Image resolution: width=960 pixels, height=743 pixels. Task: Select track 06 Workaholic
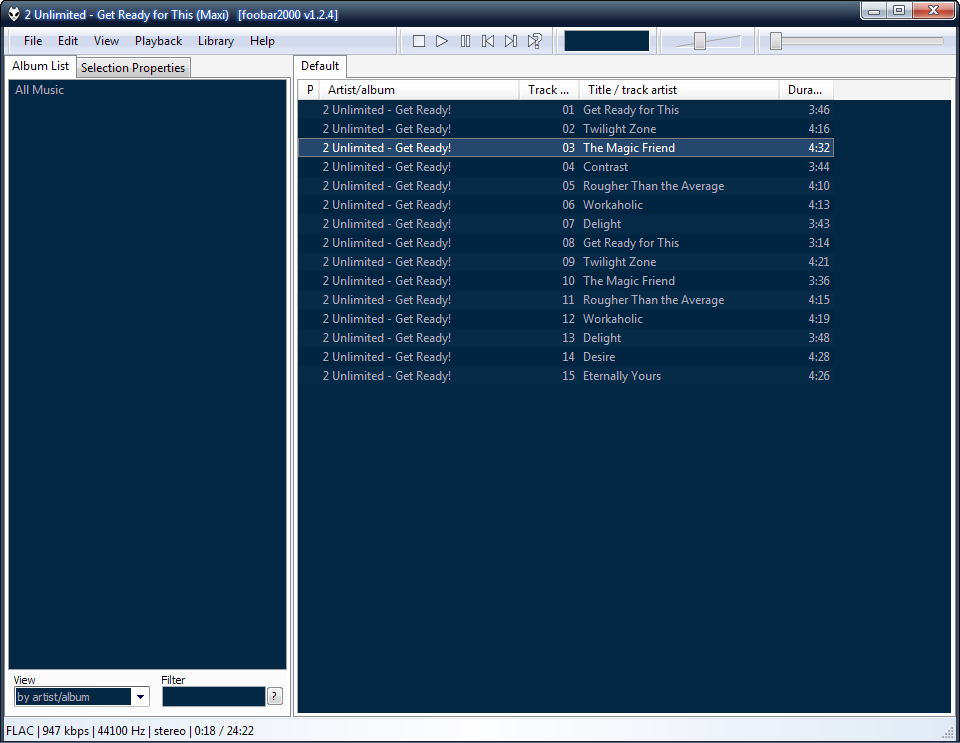(x=566, y=205)
